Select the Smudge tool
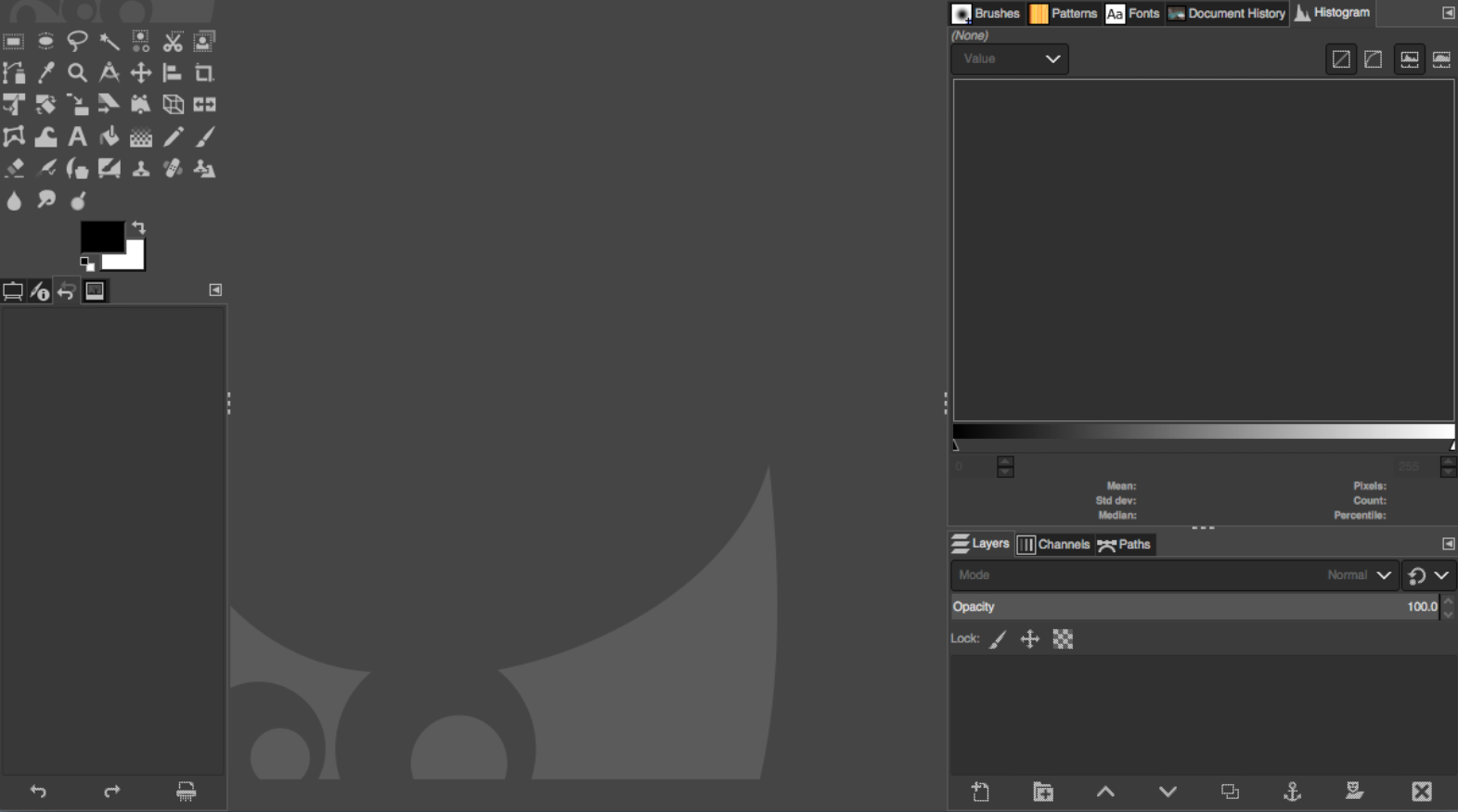 pos(45,200)
